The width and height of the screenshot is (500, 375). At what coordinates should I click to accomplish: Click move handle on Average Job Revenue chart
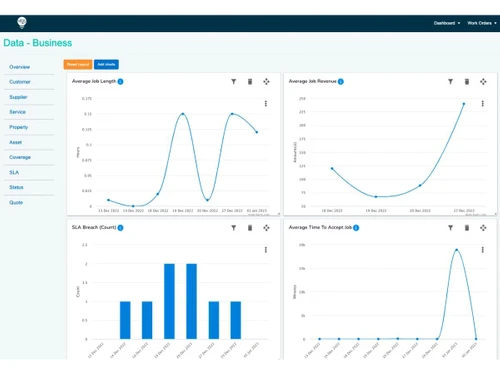point(483,81)
